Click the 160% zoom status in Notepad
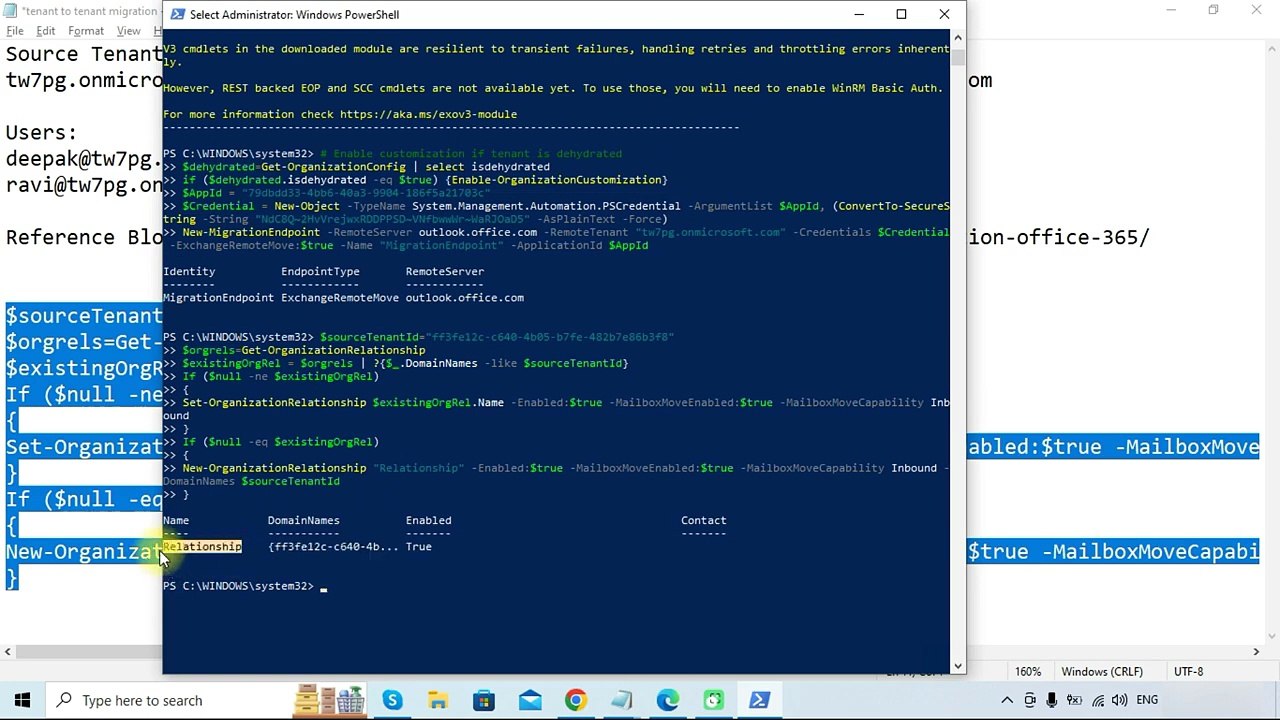Image resolution: width=1280 pixels, height=720 pixels. tap(1028, 672)
